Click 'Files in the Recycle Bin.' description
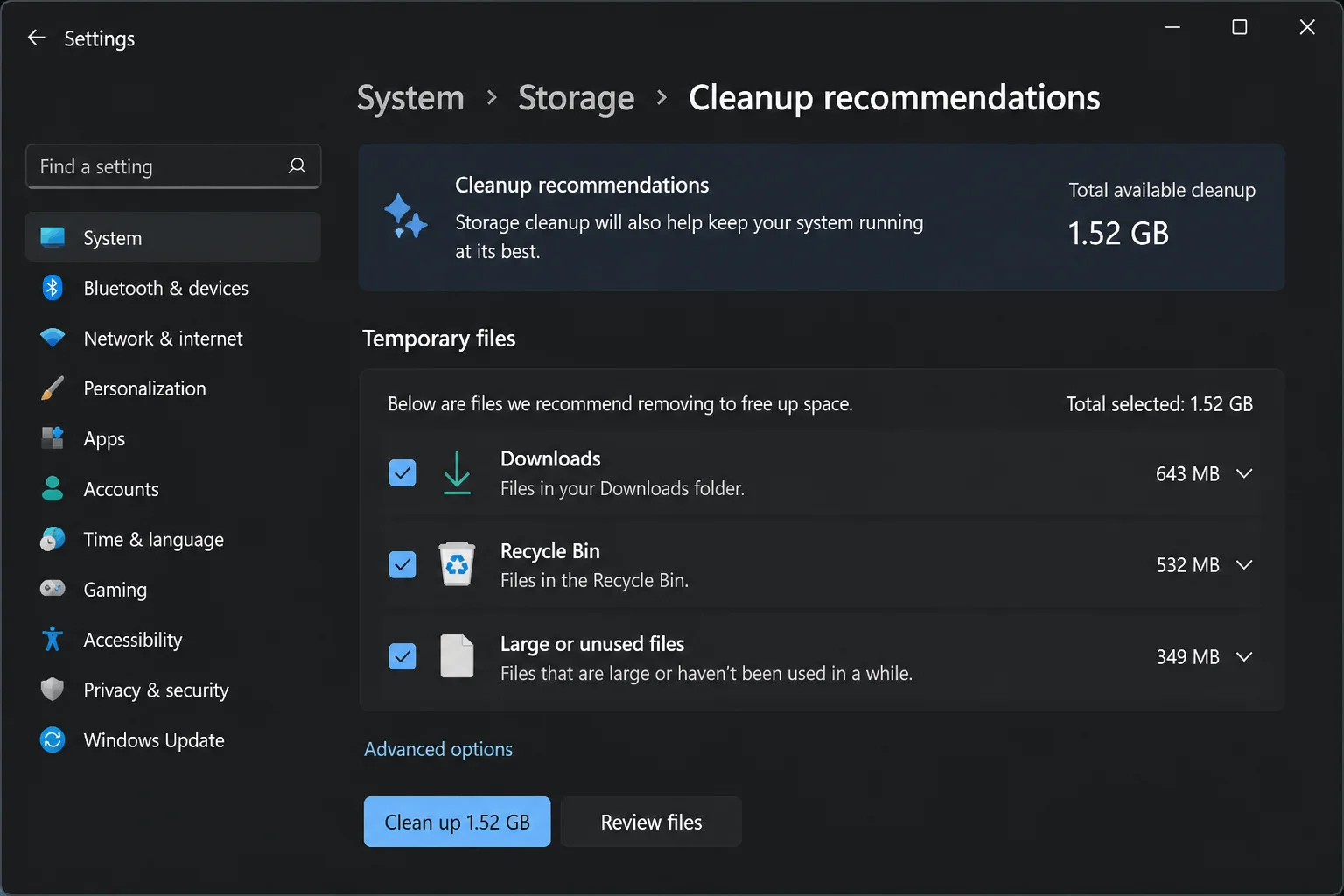Screen dimensions: 1344x896 tap(594, 580)
